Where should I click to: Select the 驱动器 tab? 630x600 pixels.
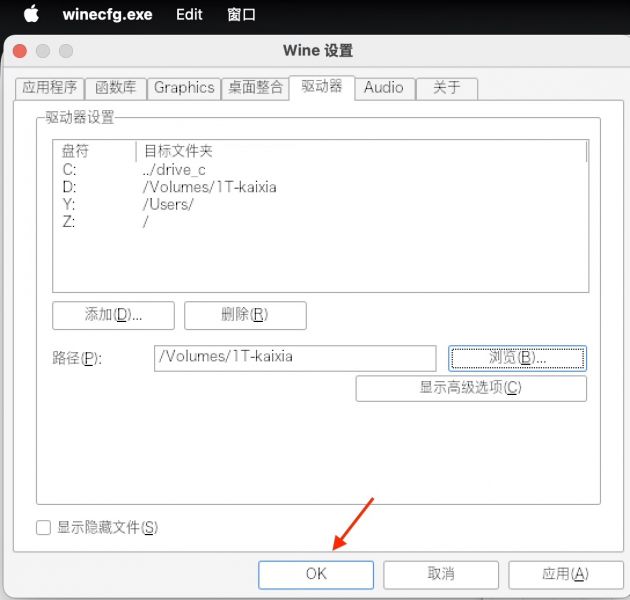click(x=321, y=87)
